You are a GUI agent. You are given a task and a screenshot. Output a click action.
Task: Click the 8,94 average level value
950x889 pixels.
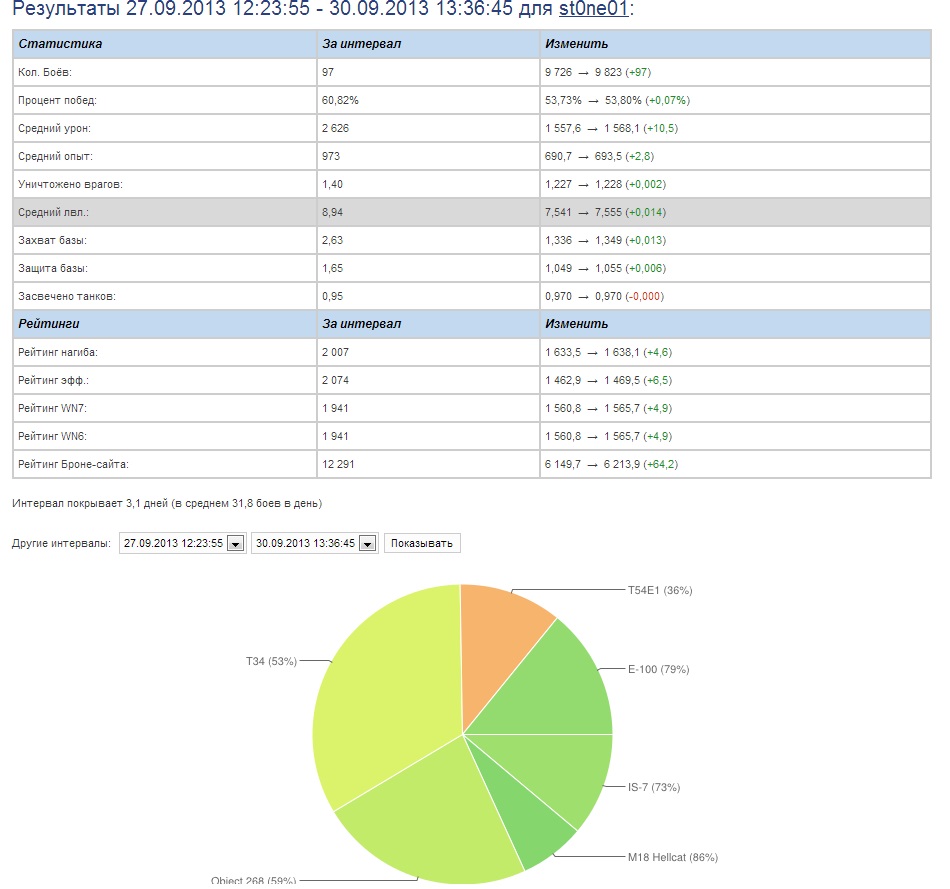click(332, 212)
